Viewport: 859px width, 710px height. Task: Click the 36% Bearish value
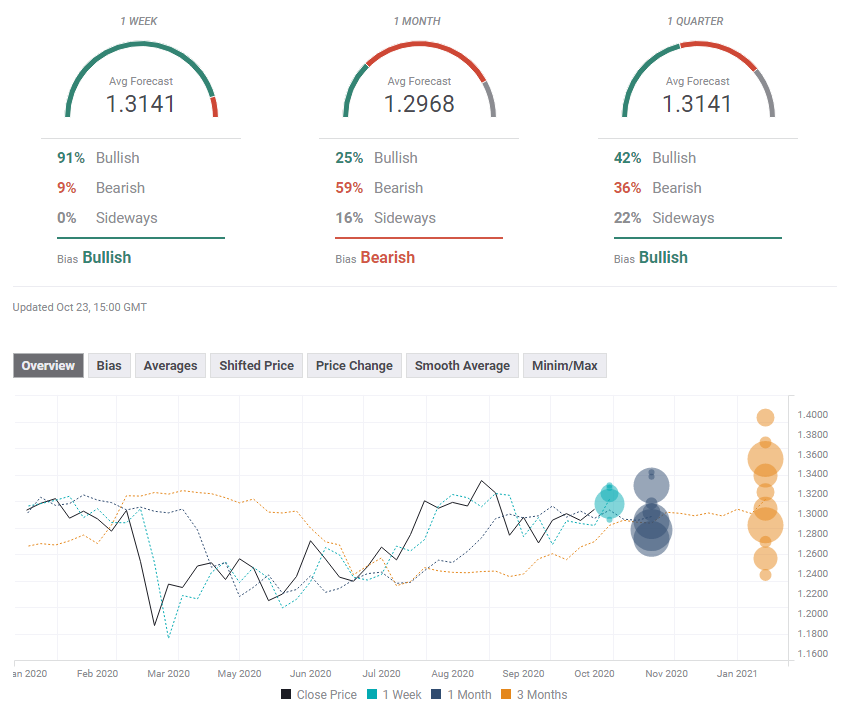tap(628, 188)
